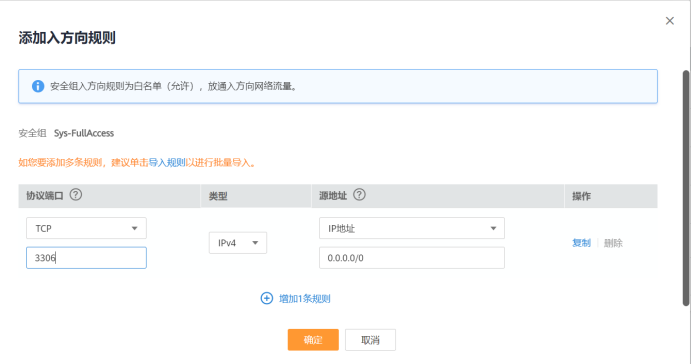Click the Sys-FullAccess security group name
The image size is (692, 364).
84,133
